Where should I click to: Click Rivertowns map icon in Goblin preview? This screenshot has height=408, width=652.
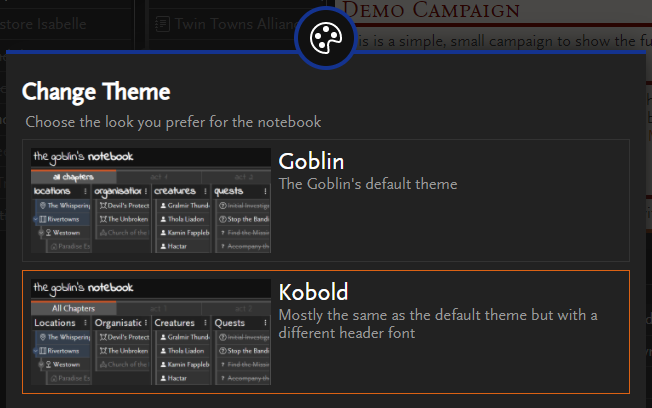coord(42,219)
